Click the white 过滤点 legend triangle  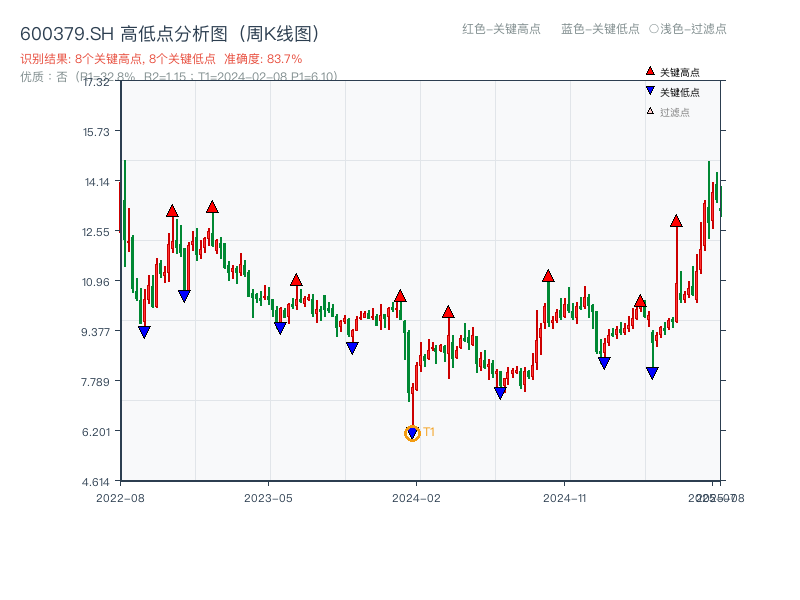pos(650,112)
